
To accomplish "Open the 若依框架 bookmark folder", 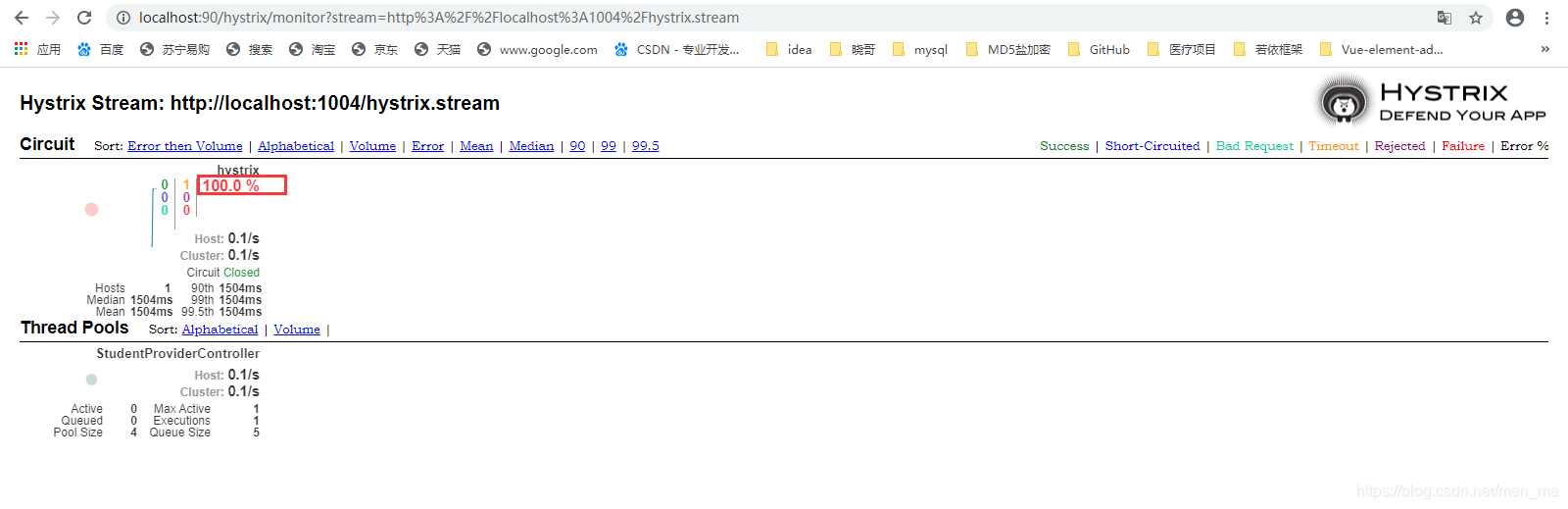I will [1267, 49].
